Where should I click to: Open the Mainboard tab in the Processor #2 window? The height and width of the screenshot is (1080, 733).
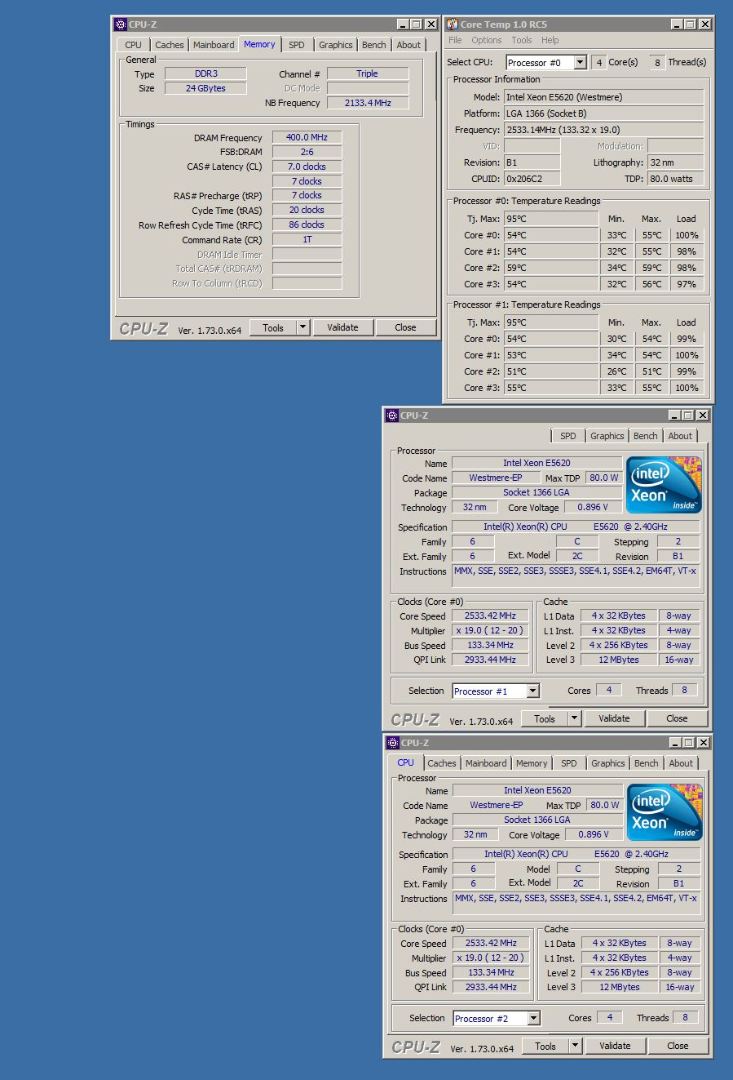486,763
